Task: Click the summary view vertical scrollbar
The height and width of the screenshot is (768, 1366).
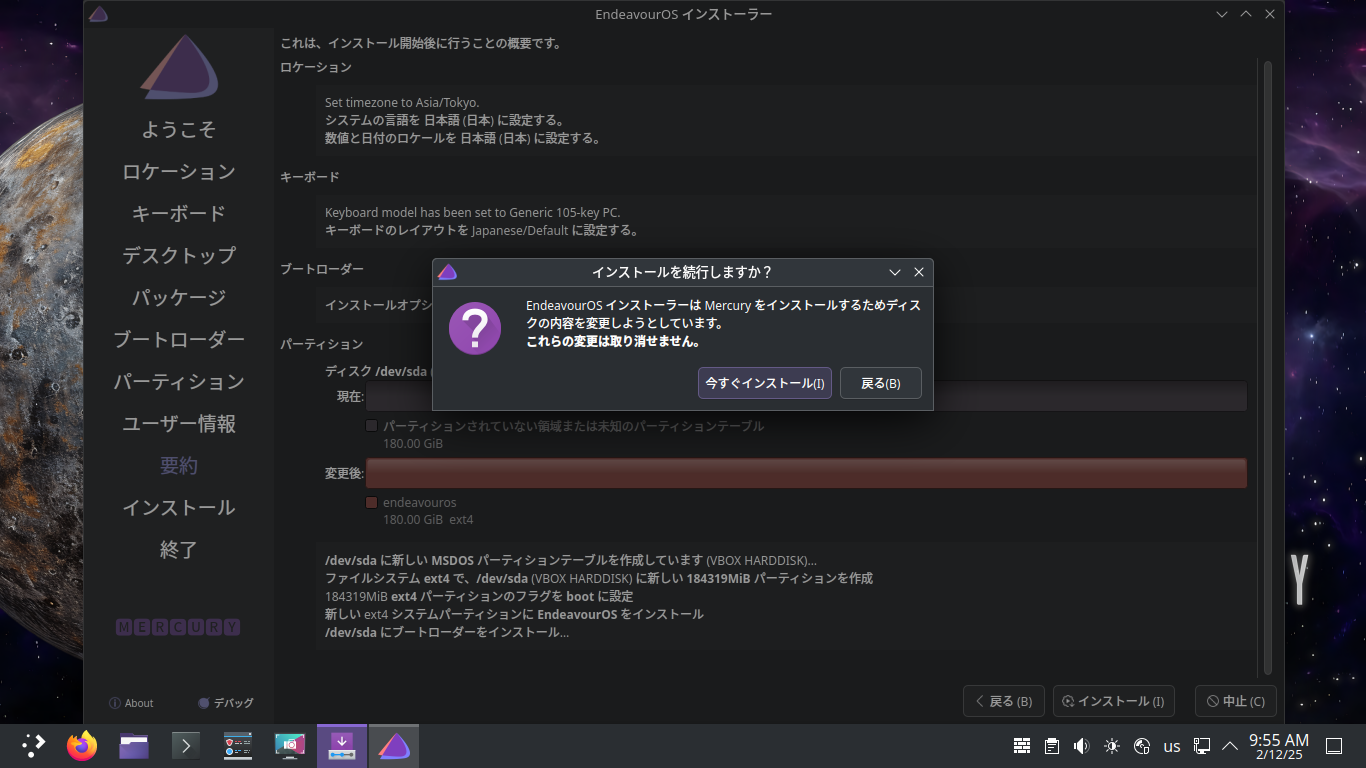Action: [x=1268, y=367]
